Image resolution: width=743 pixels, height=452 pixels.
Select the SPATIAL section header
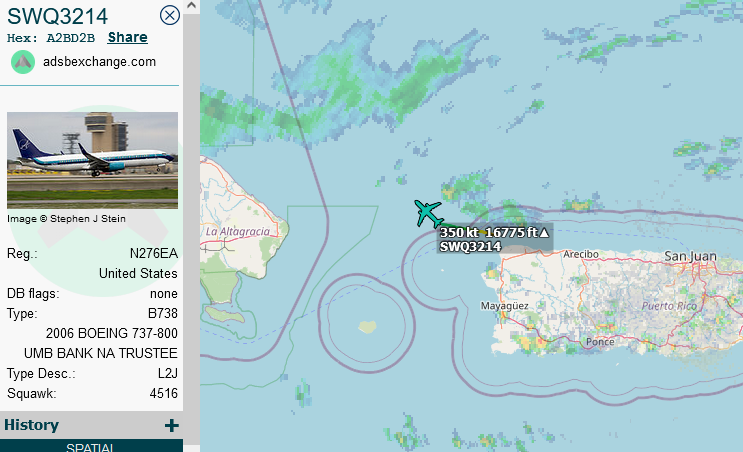click(x=90, y=447)
